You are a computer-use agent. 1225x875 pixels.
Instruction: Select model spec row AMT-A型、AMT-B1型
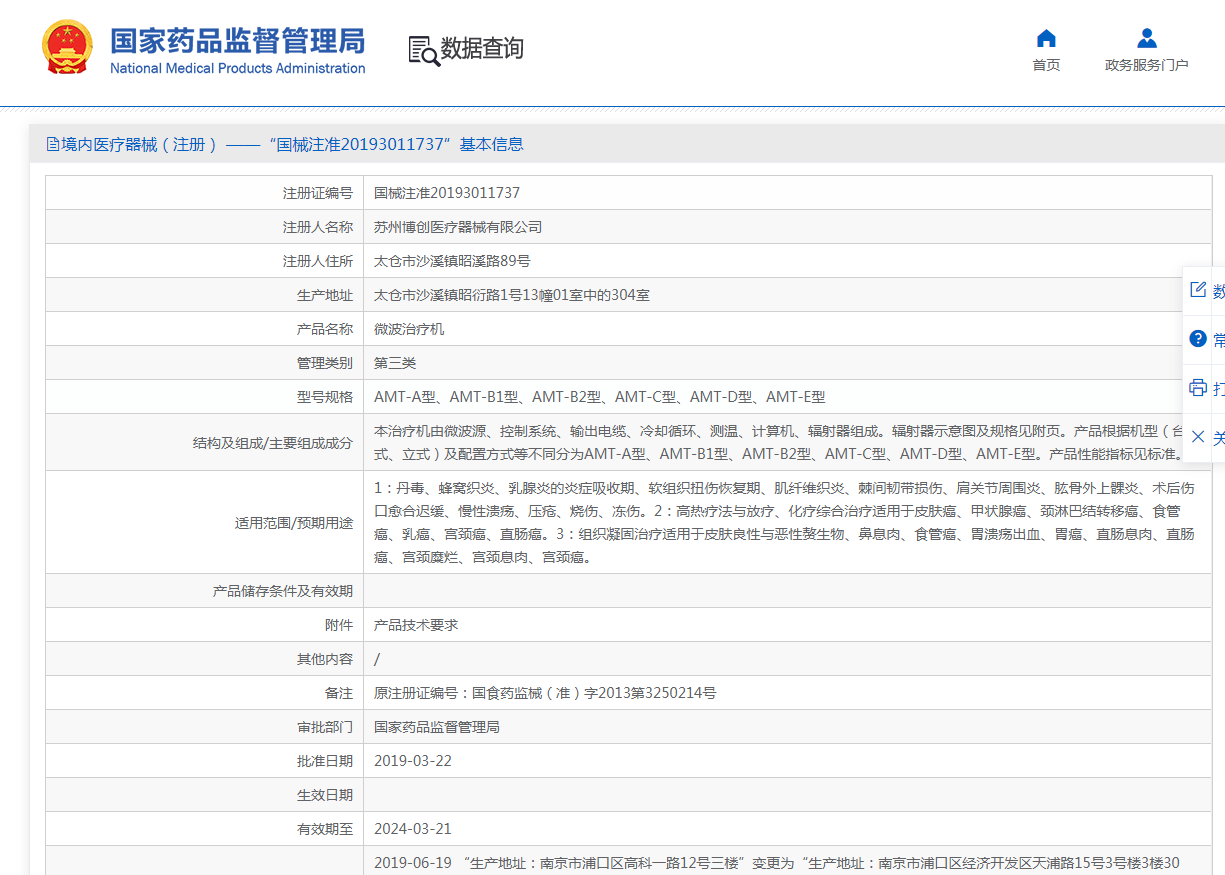pos(600,397)
